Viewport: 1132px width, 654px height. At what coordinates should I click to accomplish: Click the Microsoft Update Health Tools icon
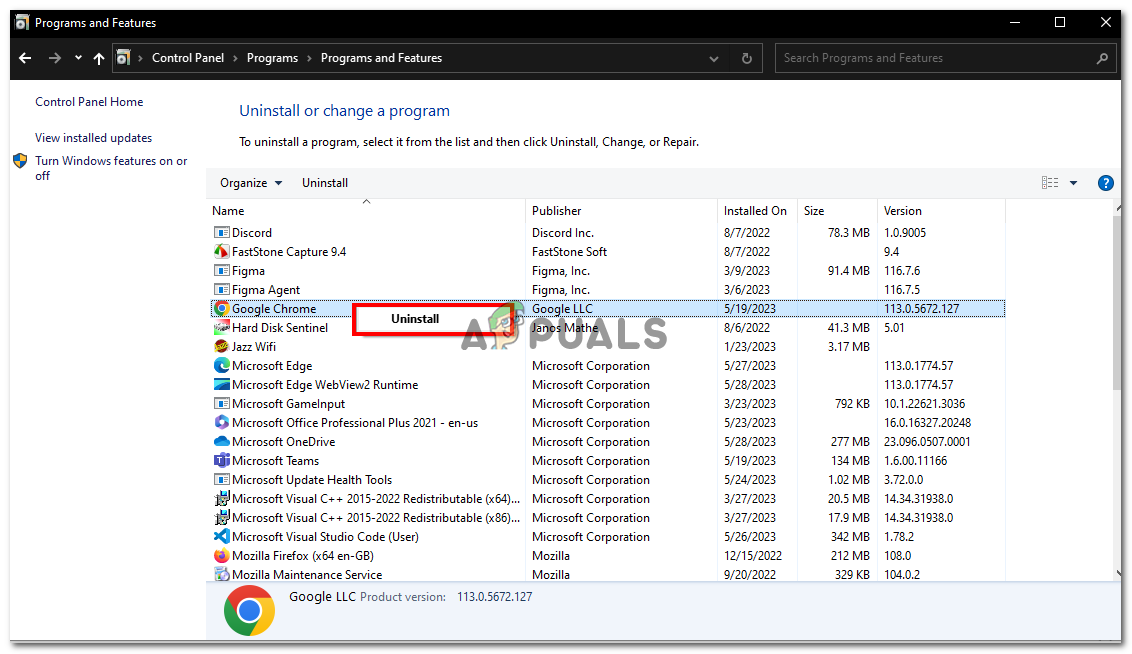pyautogui.click(x=222, y=479)
